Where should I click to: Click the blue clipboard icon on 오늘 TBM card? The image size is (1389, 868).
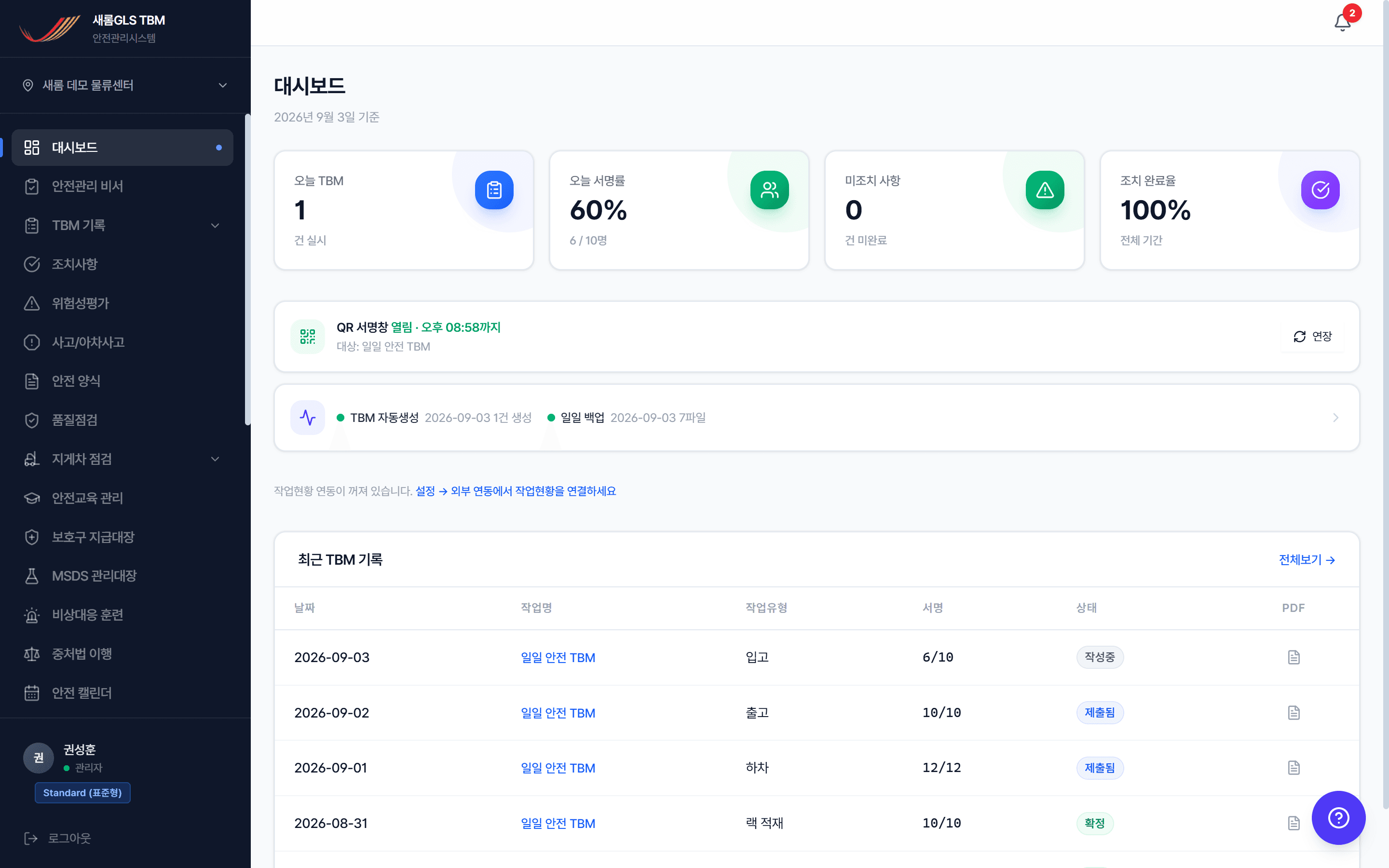(x=493, y=190)
